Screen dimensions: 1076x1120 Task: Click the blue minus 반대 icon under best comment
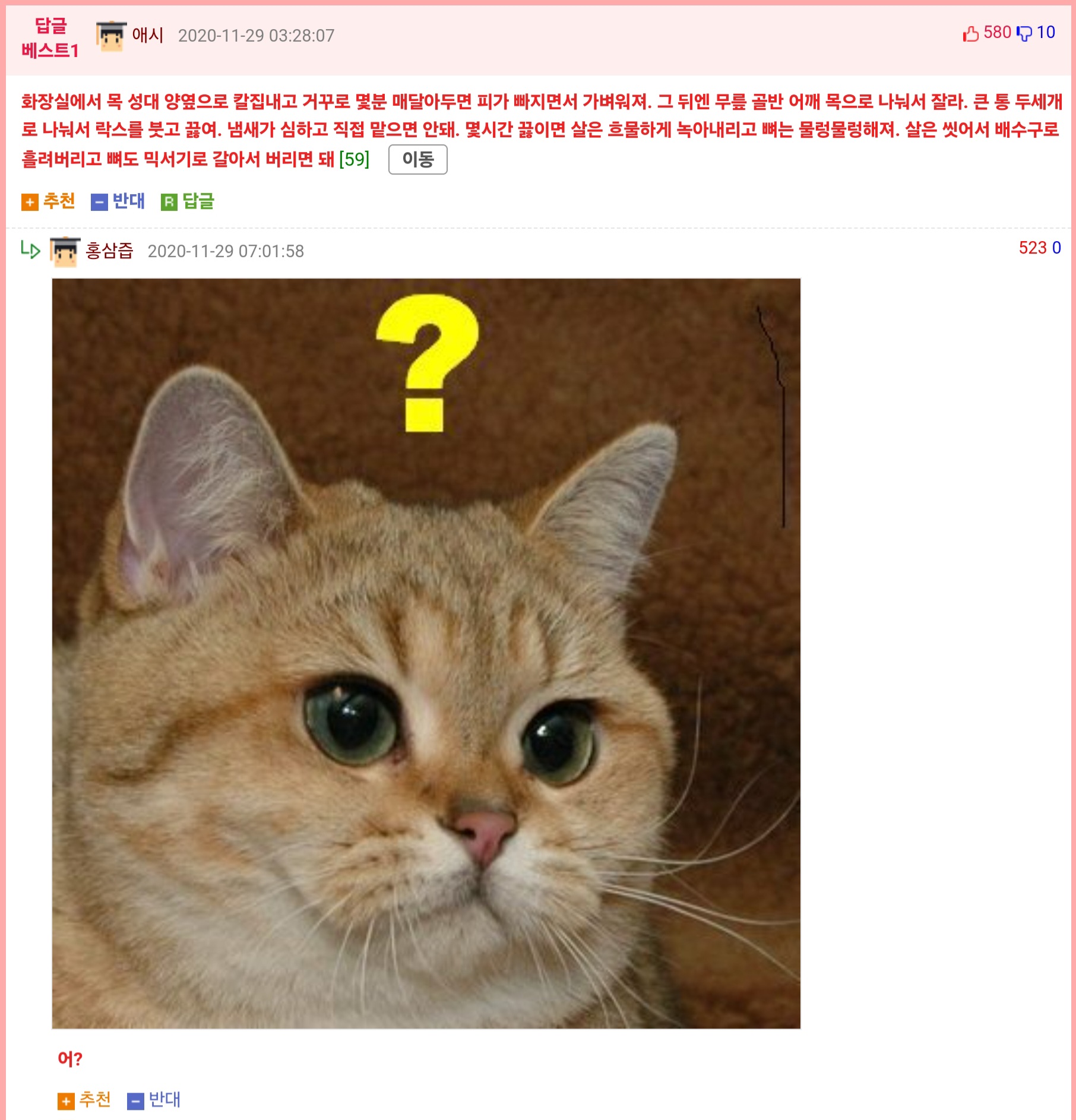tap(99, 203)
